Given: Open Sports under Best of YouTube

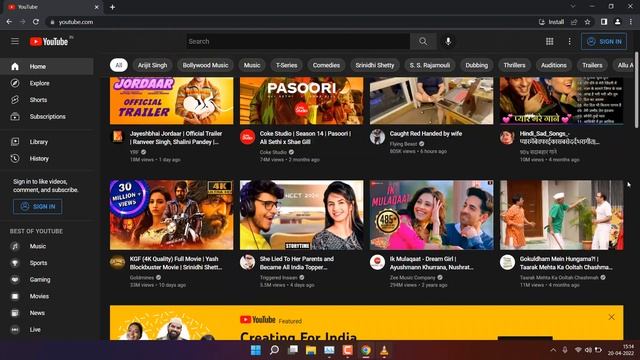Looking at the screenshot, I should tap(47, 263).
